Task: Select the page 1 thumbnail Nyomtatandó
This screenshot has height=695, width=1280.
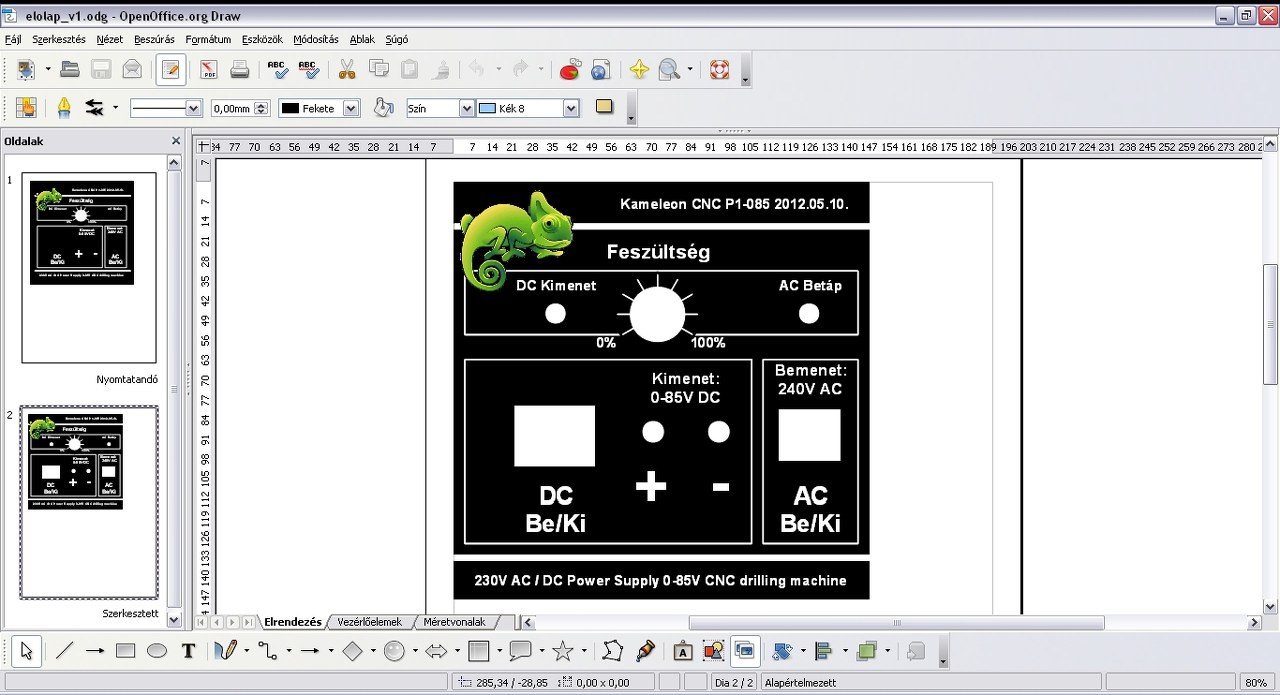Action: 89,267
